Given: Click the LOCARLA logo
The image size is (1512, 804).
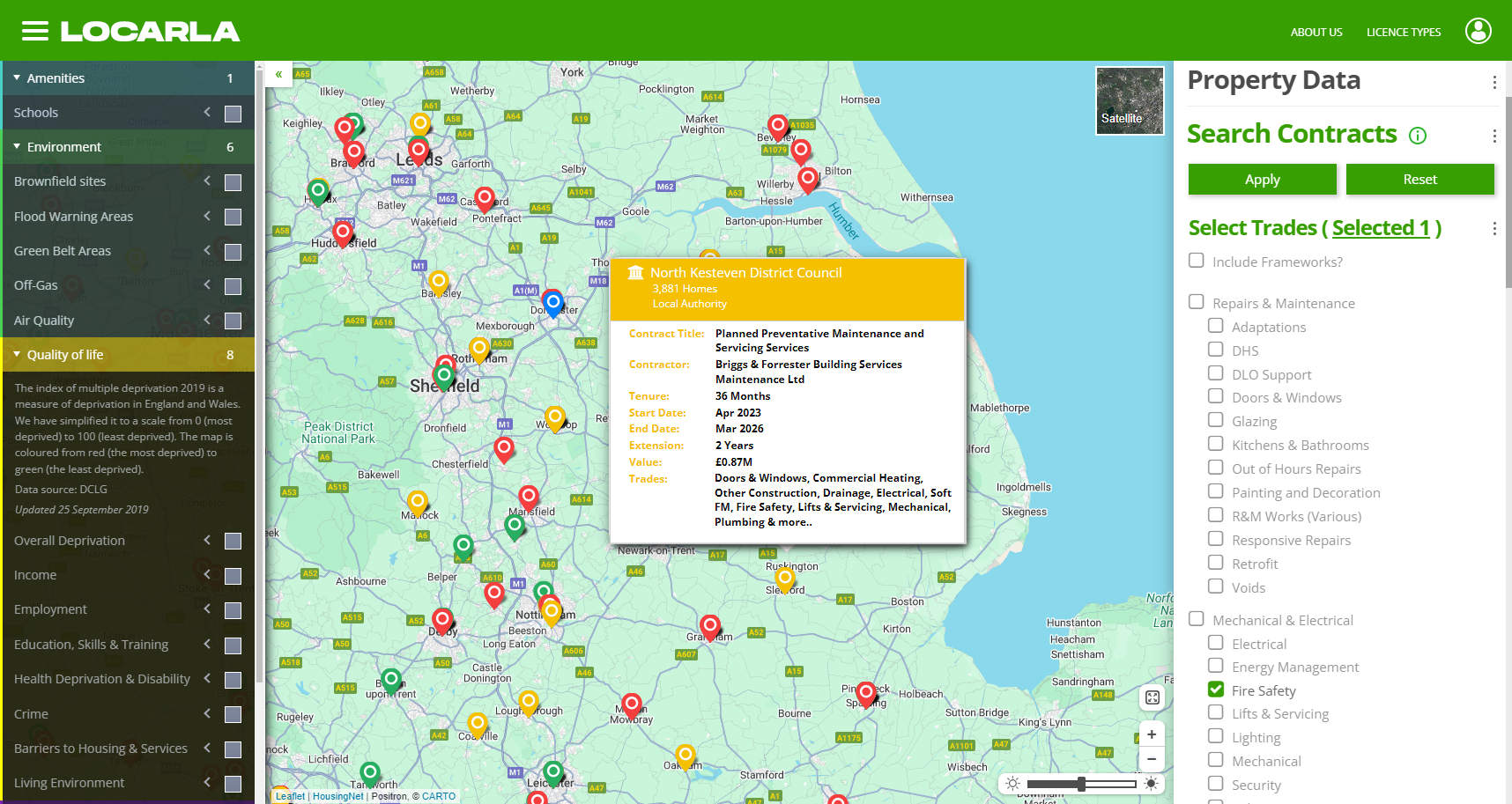Looking at the screenshot, I should point(150,32).
